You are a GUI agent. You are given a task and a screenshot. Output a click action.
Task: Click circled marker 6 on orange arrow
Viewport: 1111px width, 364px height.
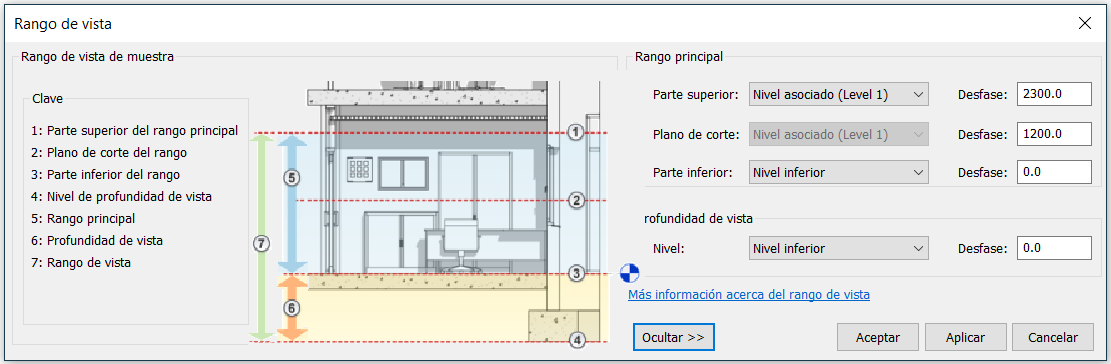click(292, 308)
